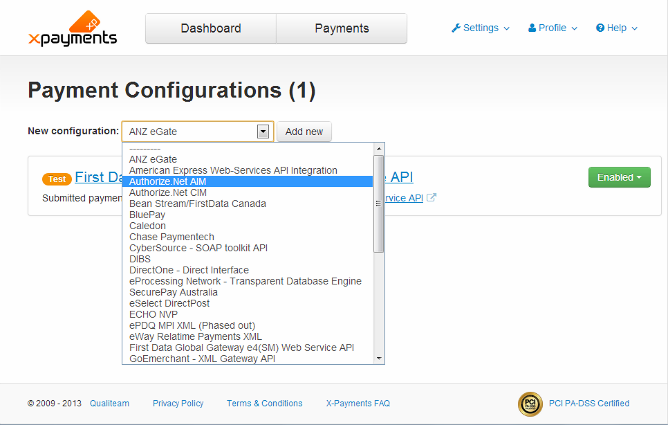Choose CyberSource - SOAP toolkit API
668x425 pixels.
[248, 248]
